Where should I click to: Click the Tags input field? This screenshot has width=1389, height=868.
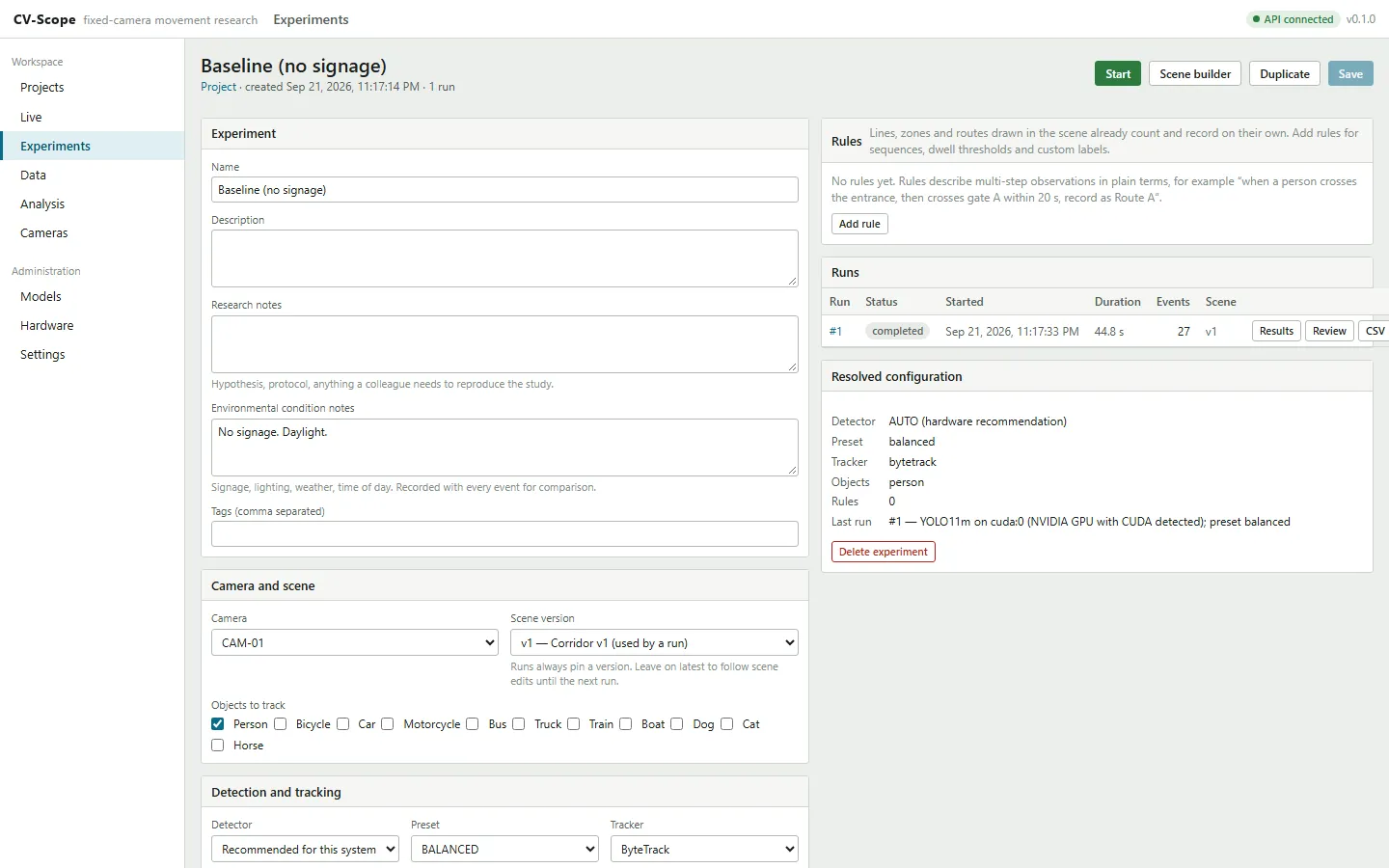click(504, 534)
